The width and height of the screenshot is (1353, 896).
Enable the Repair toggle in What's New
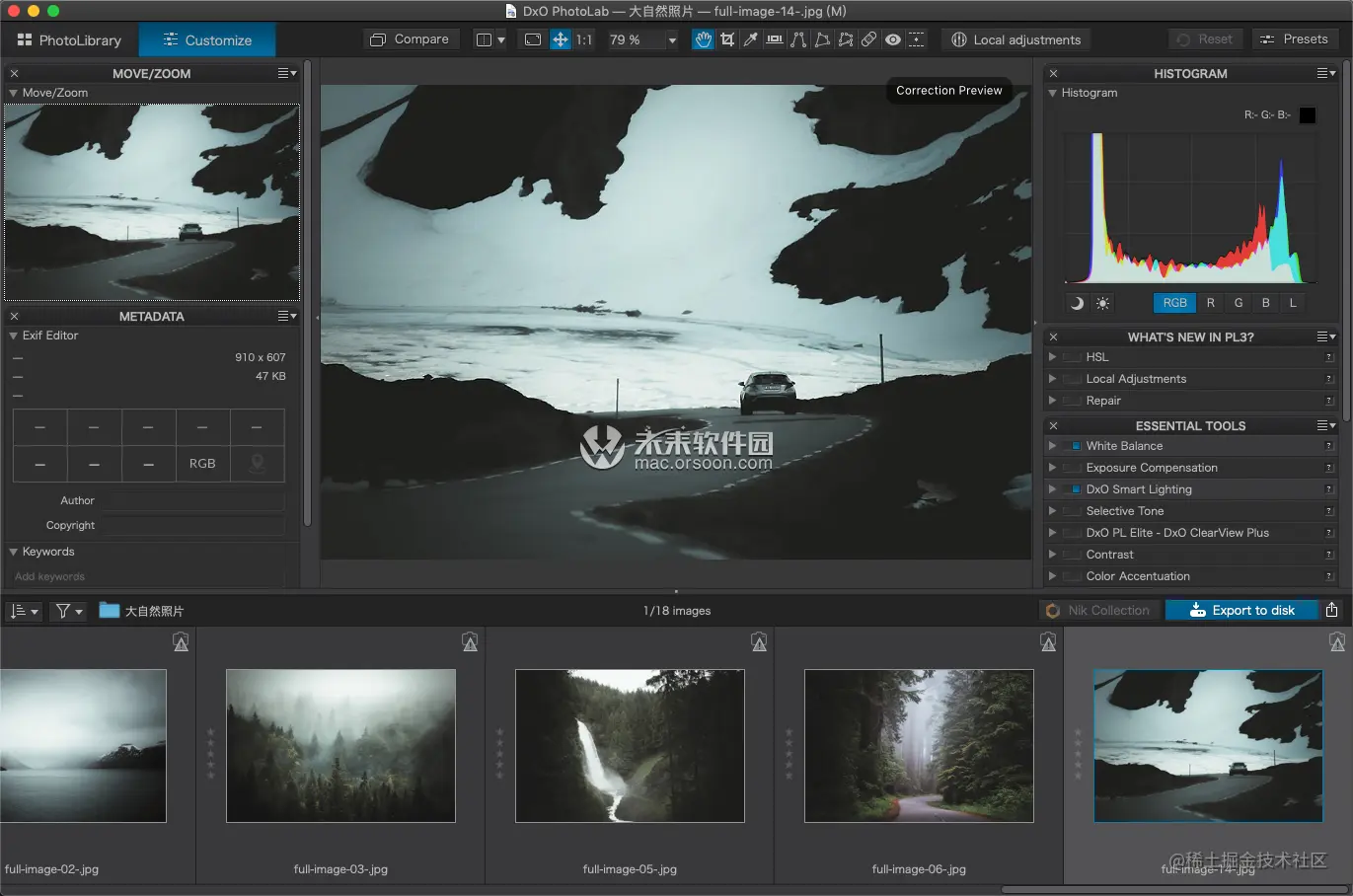click(1074, 401)
